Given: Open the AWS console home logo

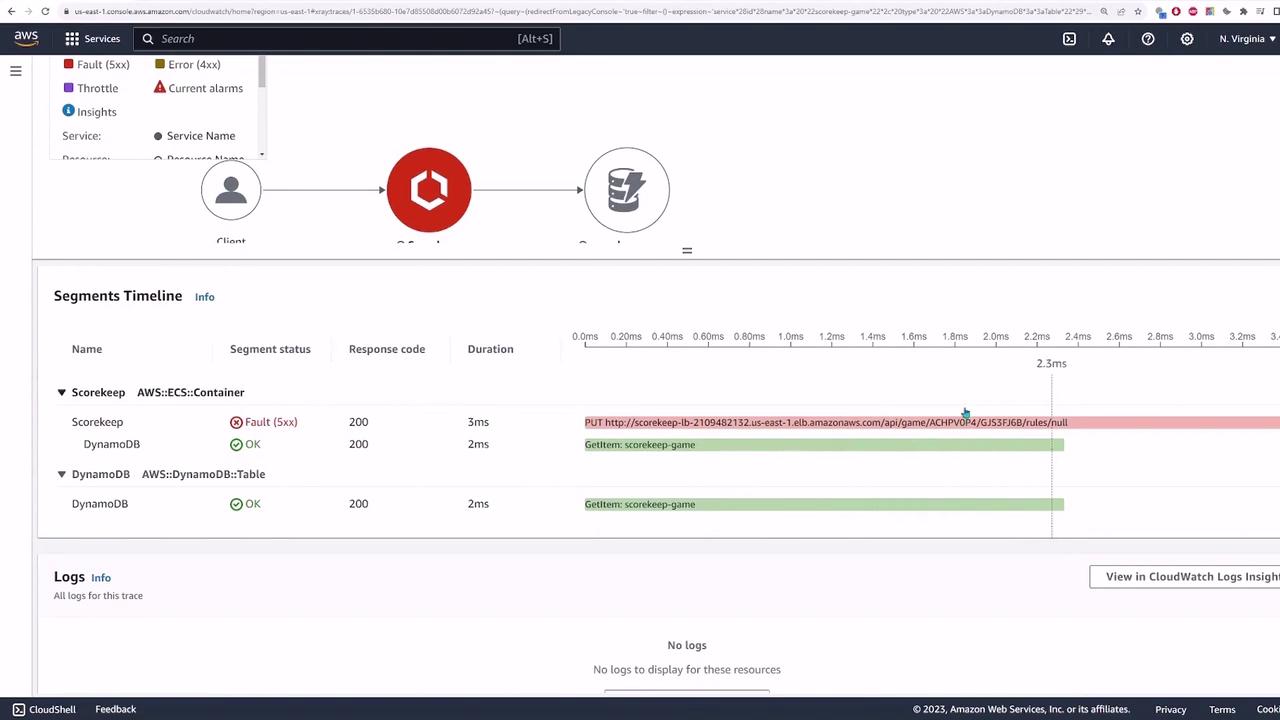Looking at the screenshot, I should 26,38.
